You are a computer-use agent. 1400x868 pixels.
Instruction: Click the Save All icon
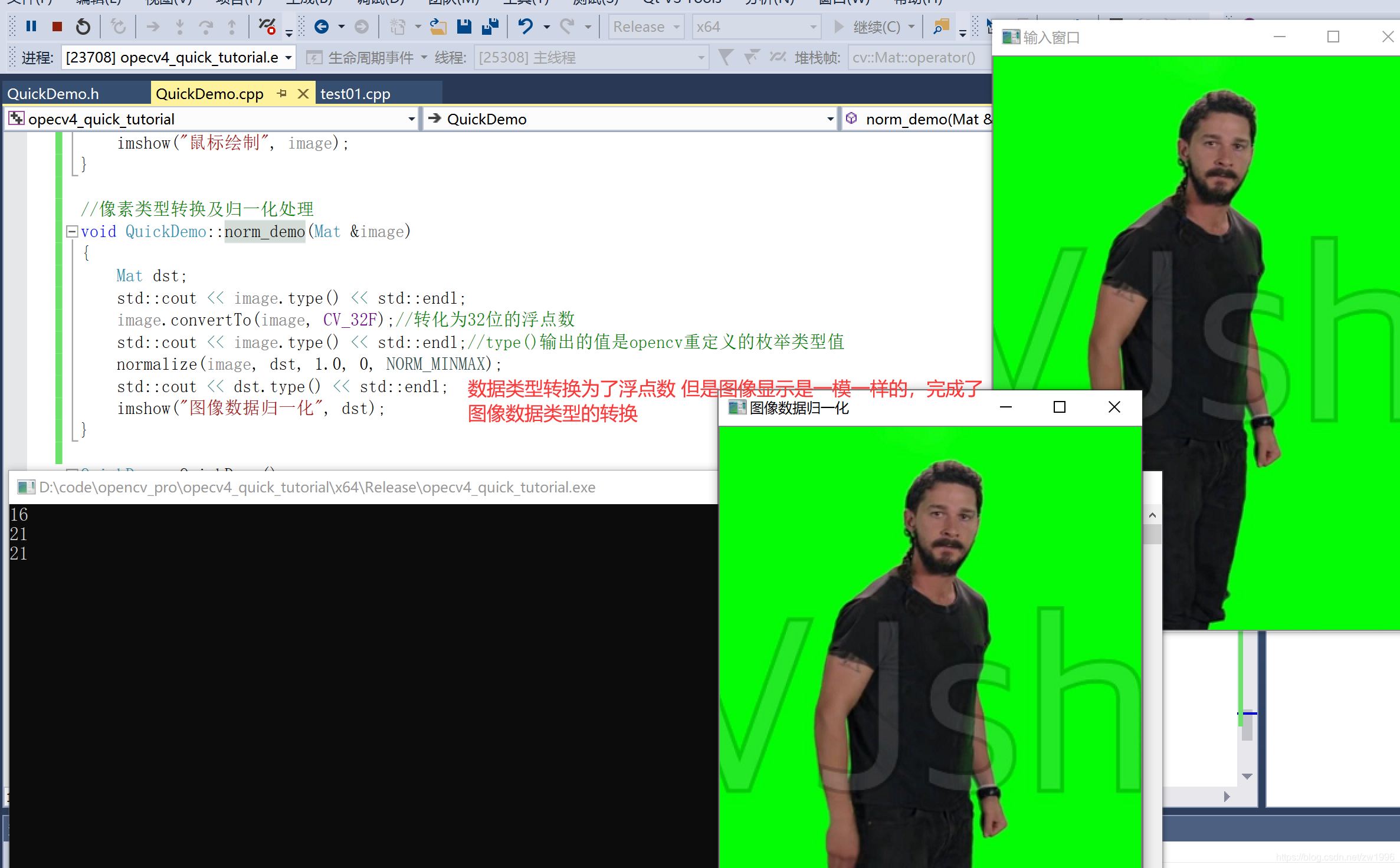coord(490,27)
